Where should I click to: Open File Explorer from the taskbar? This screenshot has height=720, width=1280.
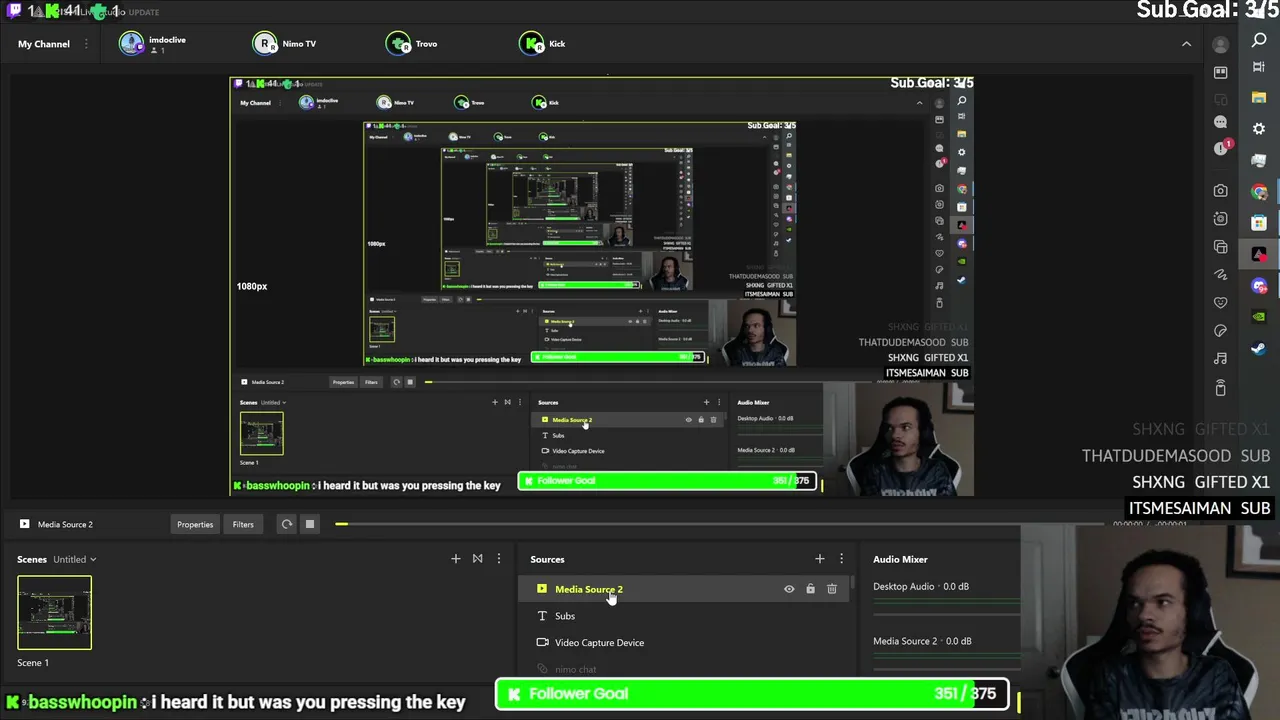pyautogui.click(x=1259, y=98)
